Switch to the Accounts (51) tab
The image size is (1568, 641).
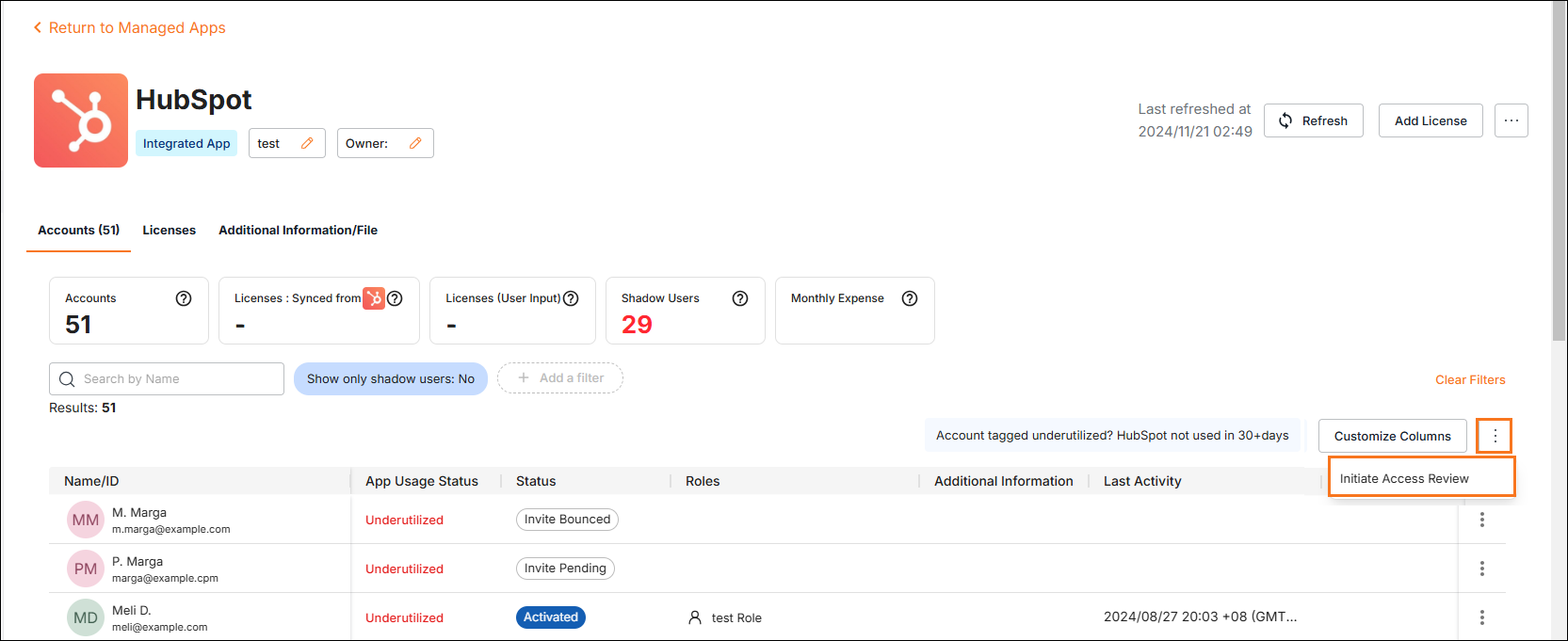click(x=79, y=230)
